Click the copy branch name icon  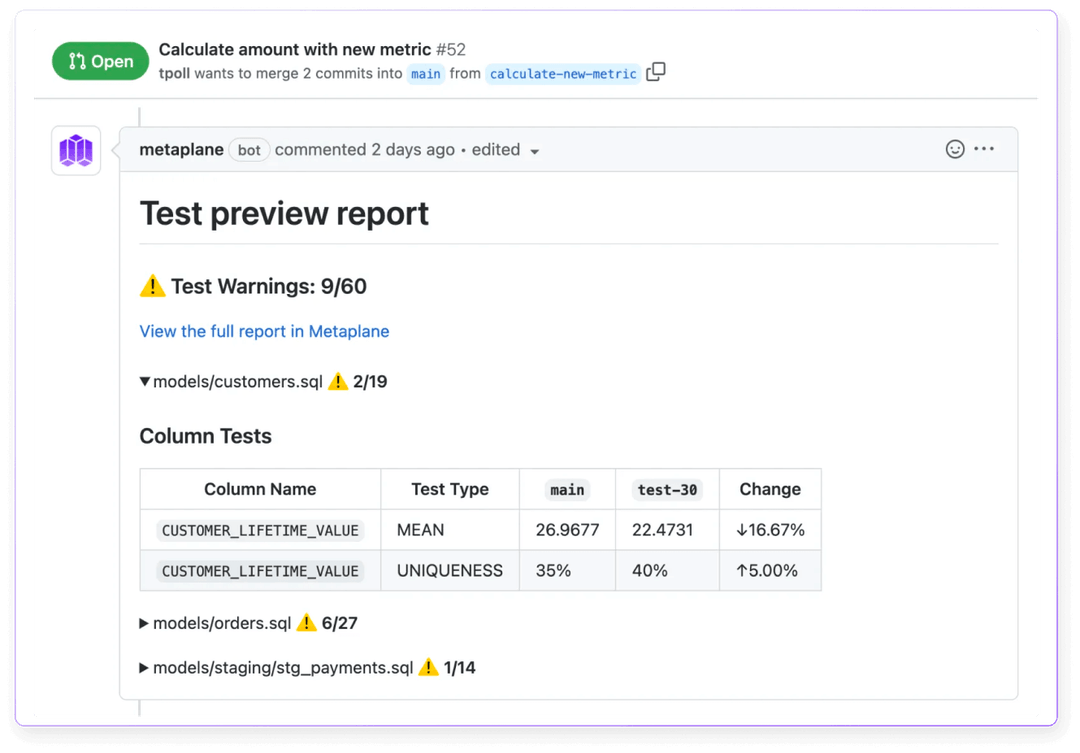click(x=656, y=72)
